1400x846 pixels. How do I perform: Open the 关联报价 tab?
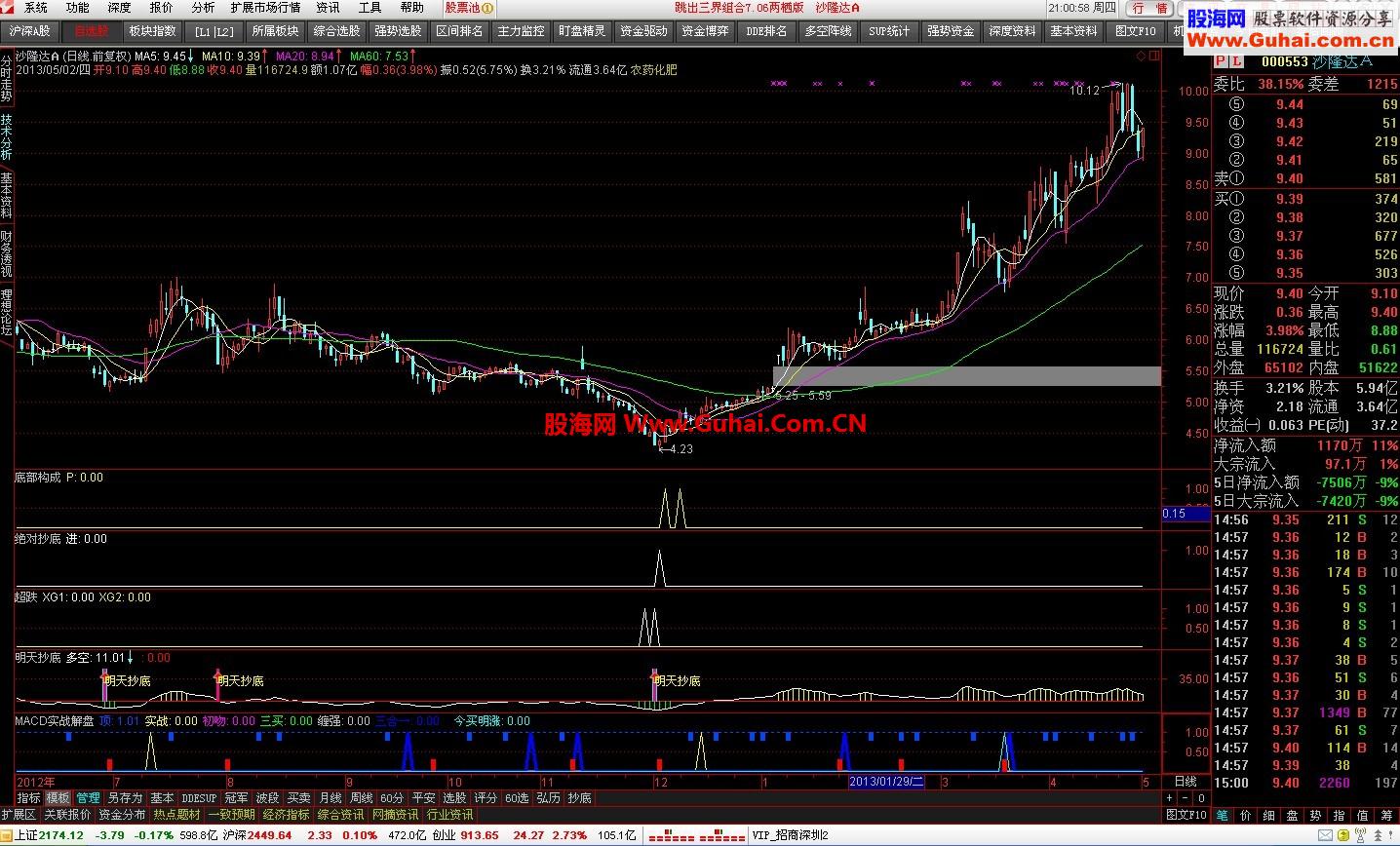pos(67,814)
